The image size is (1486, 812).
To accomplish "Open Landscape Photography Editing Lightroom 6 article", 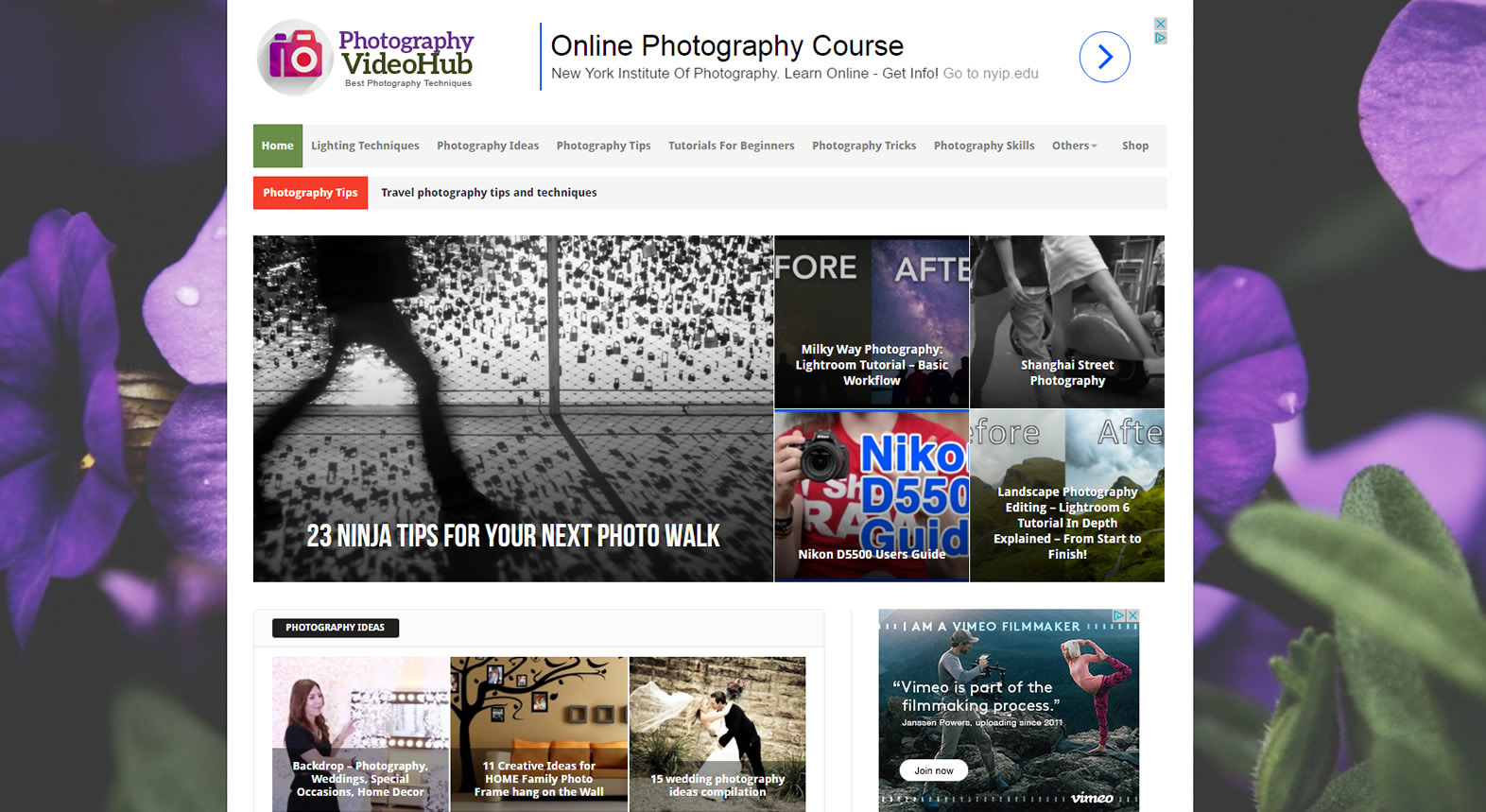I will 1067,495.
